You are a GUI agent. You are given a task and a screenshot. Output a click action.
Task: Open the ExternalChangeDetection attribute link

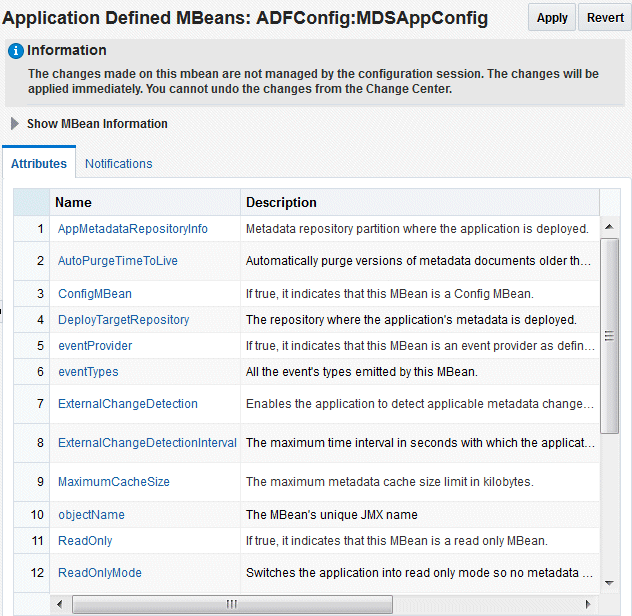(x=128, y=404)
